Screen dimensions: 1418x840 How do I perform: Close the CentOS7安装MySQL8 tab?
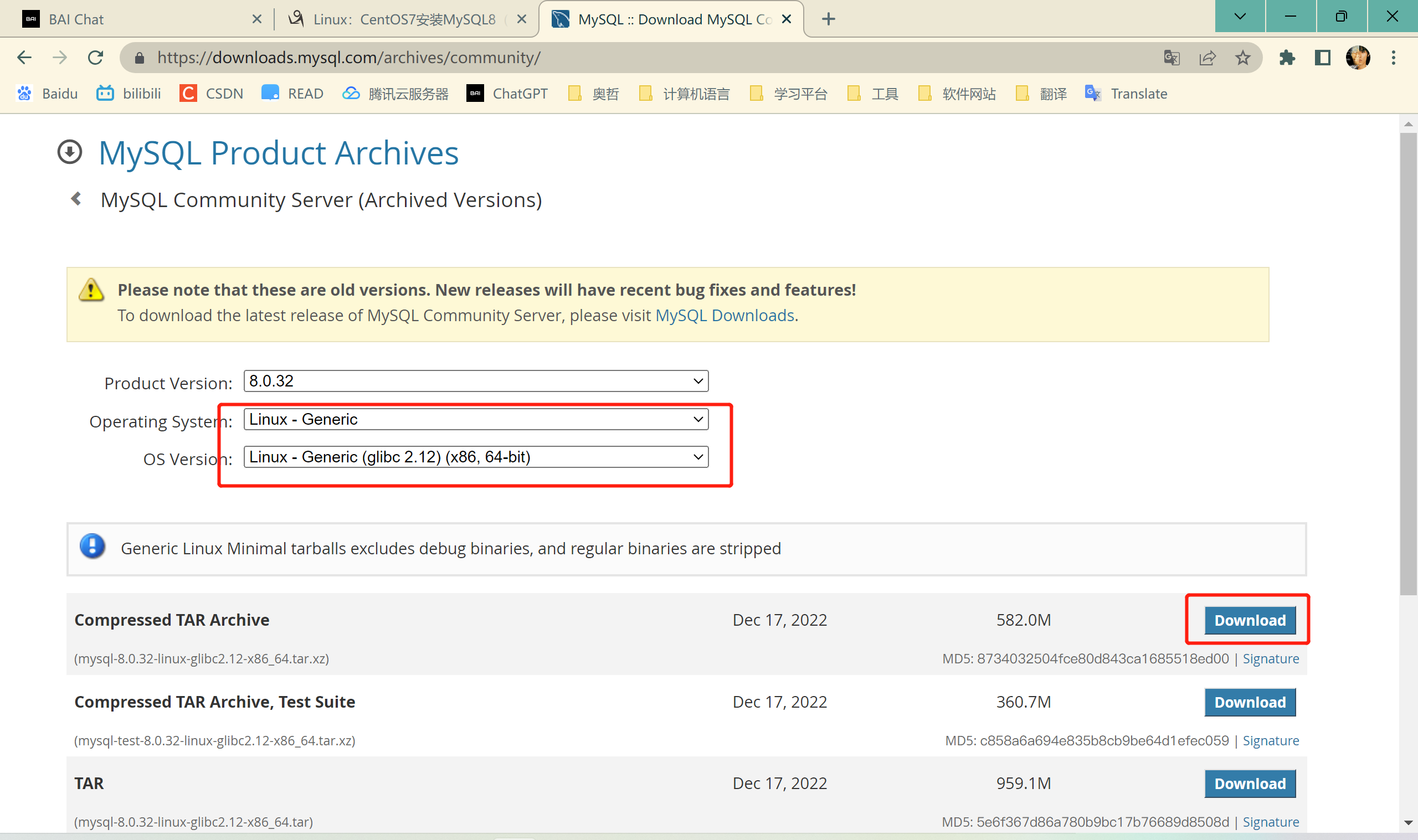(521, 19)
